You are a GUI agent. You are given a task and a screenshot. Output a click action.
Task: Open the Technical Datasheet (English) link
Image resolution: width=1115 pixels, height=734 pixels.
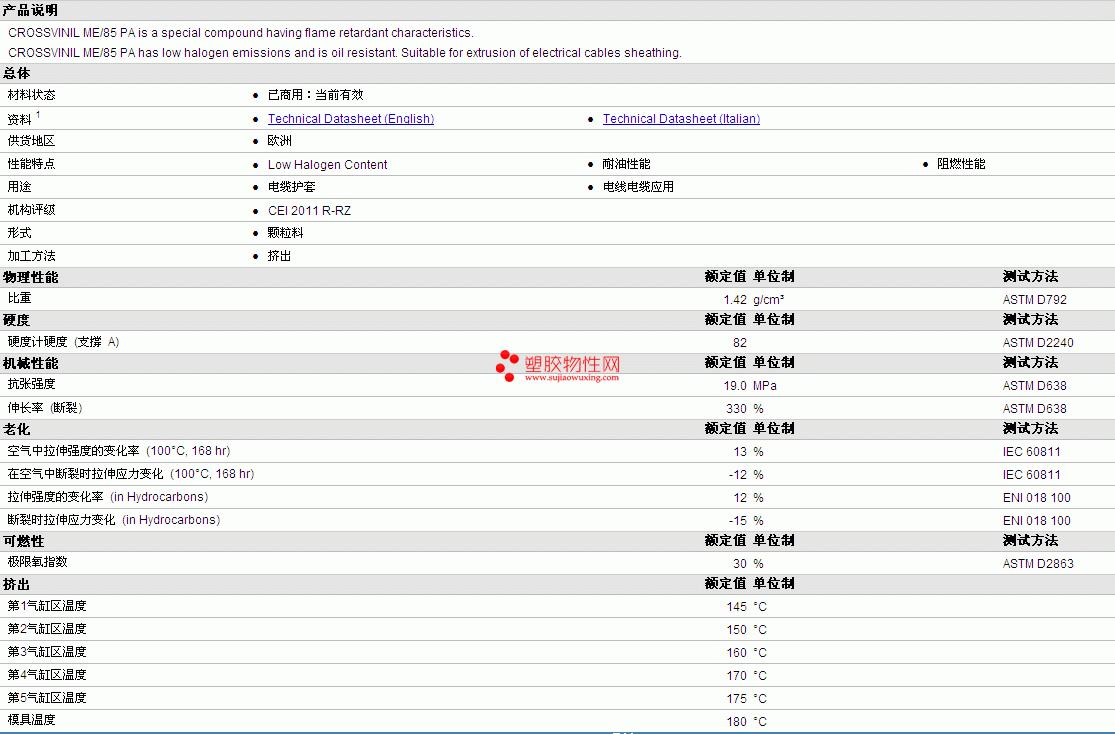tap(351, 119)
